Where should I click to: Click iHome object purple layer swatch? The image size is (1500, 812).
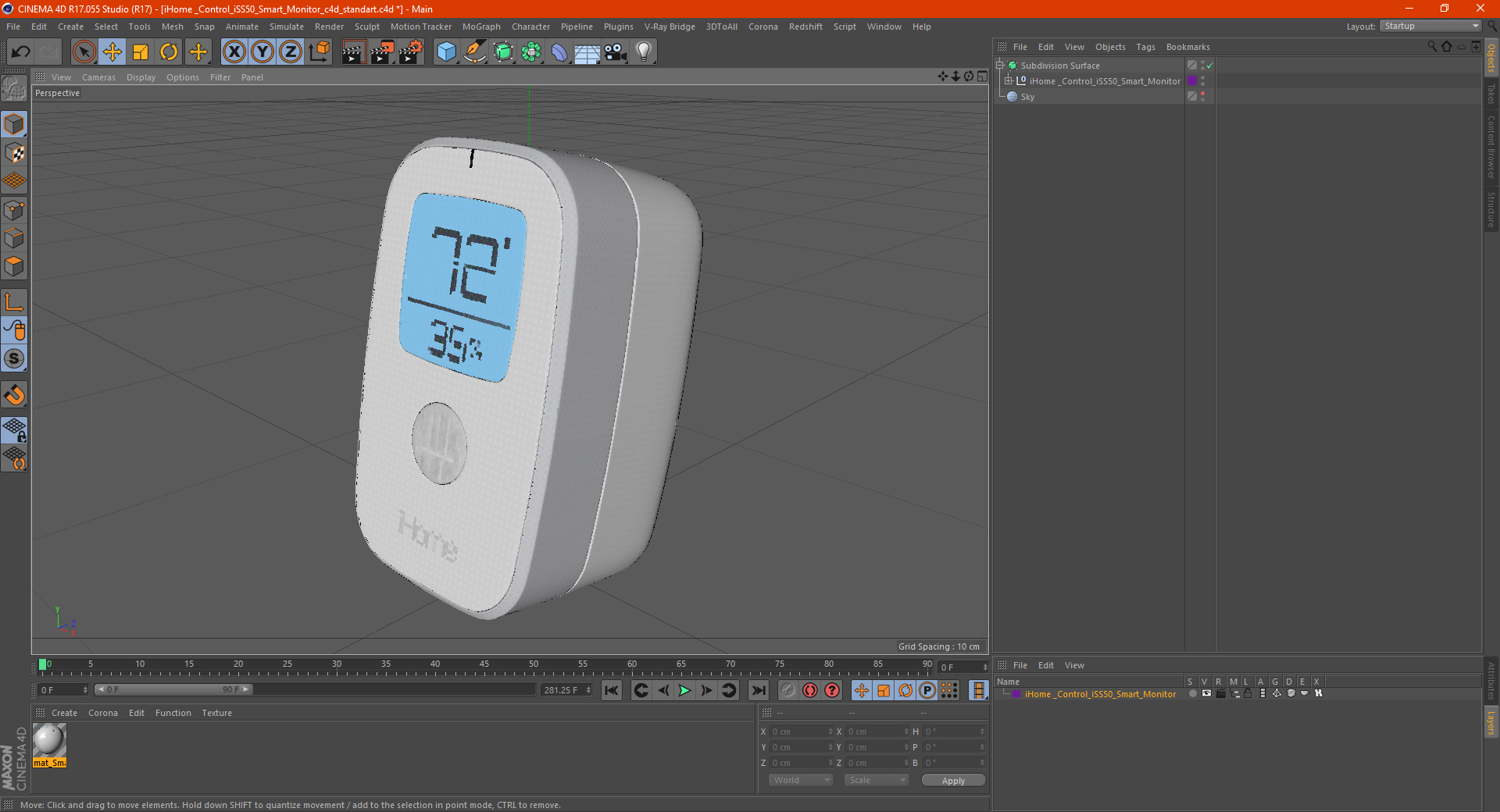click(1192, 81)
